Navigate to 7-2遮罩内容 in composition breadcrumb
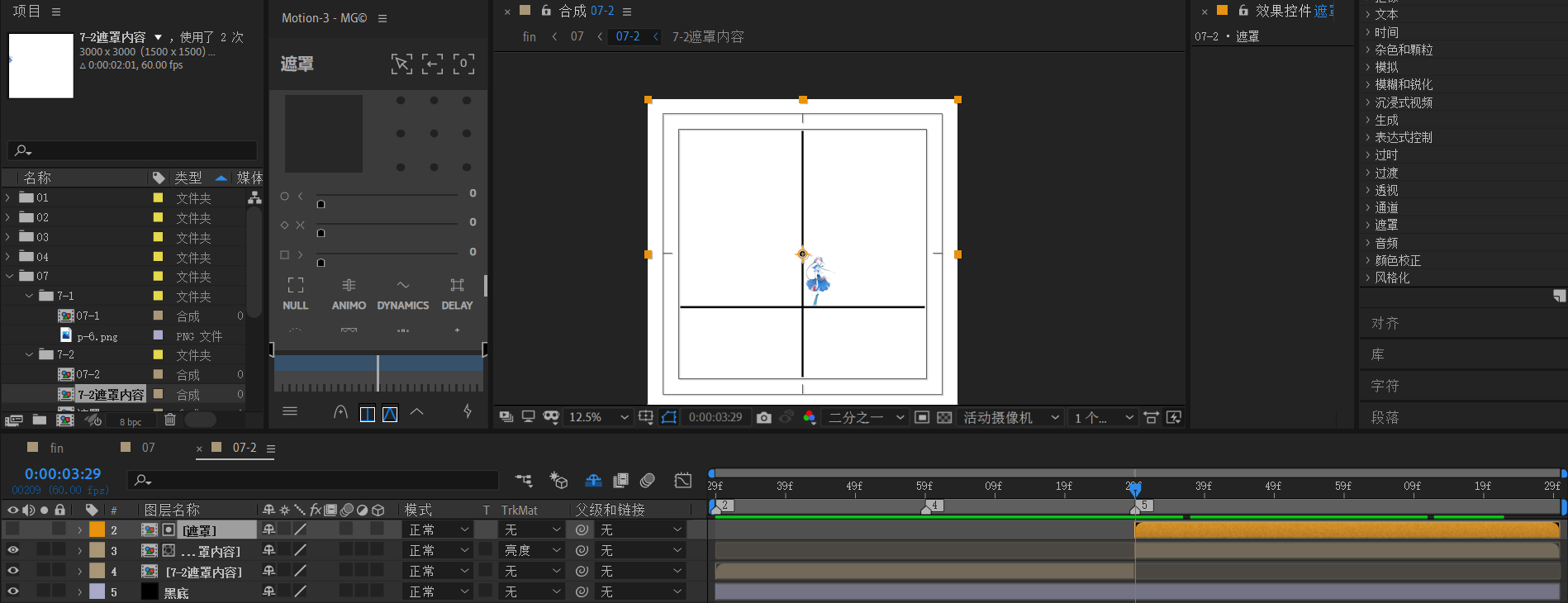 pyautogui.click(x=708, y=37)
